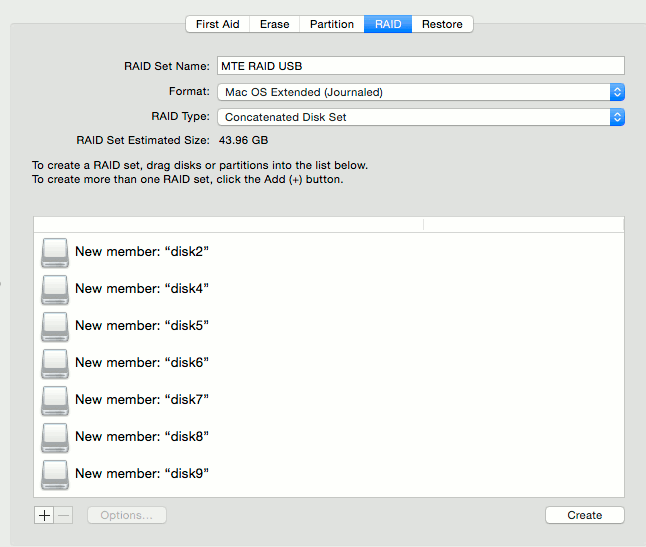Image resolution: width=646 pixels, height=547 pixels.
Task: Expand the RAID Type dropdown
Action: (x=420, y=117)
